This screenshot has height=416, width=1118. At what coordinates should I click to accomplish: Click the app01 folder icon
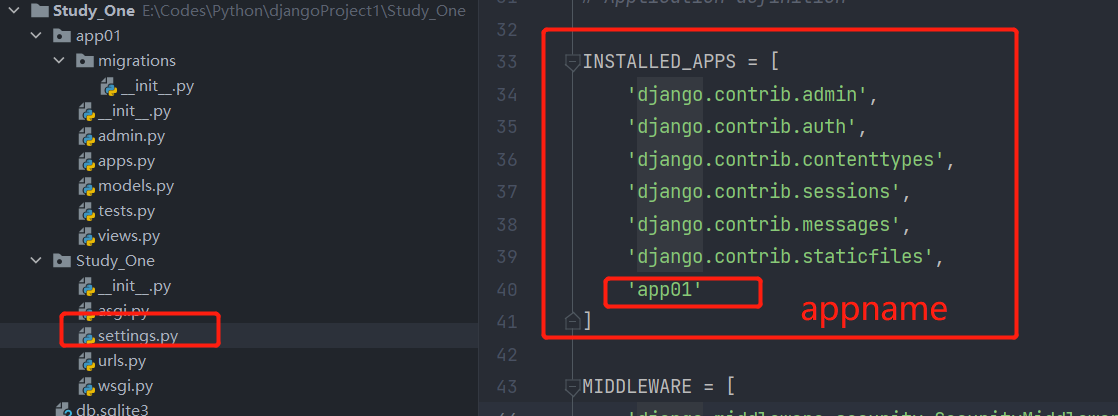pos(62,36)
